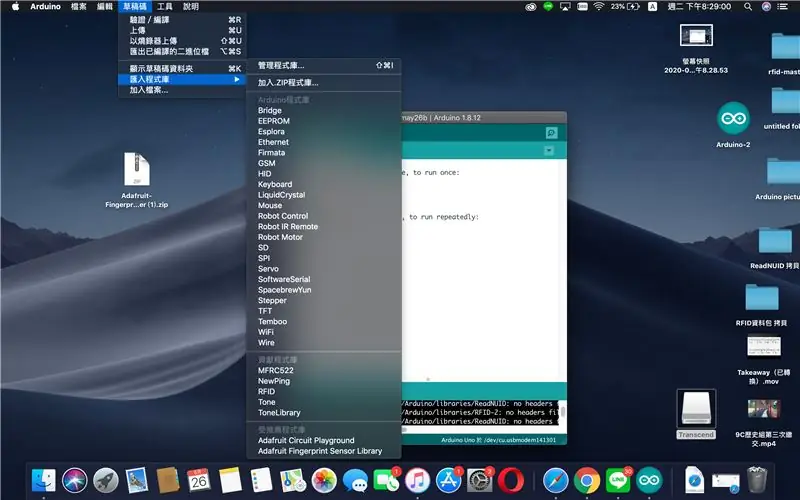800x500 pixels.
Task: Include the Servo library
Action: click(x=323, y=269)
